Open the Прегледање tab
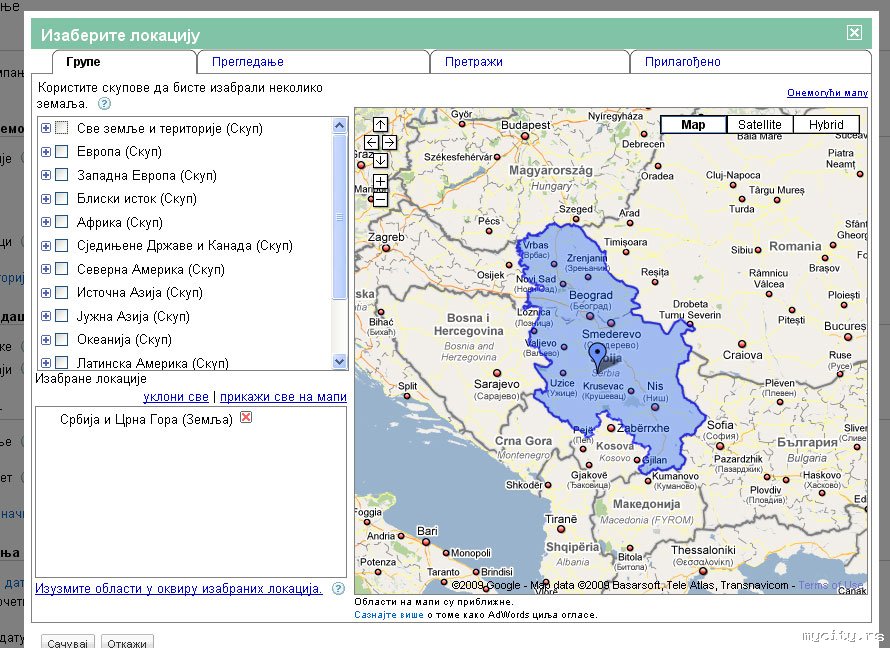The width and height of the screenshot is (890, 648). (248, 62)
